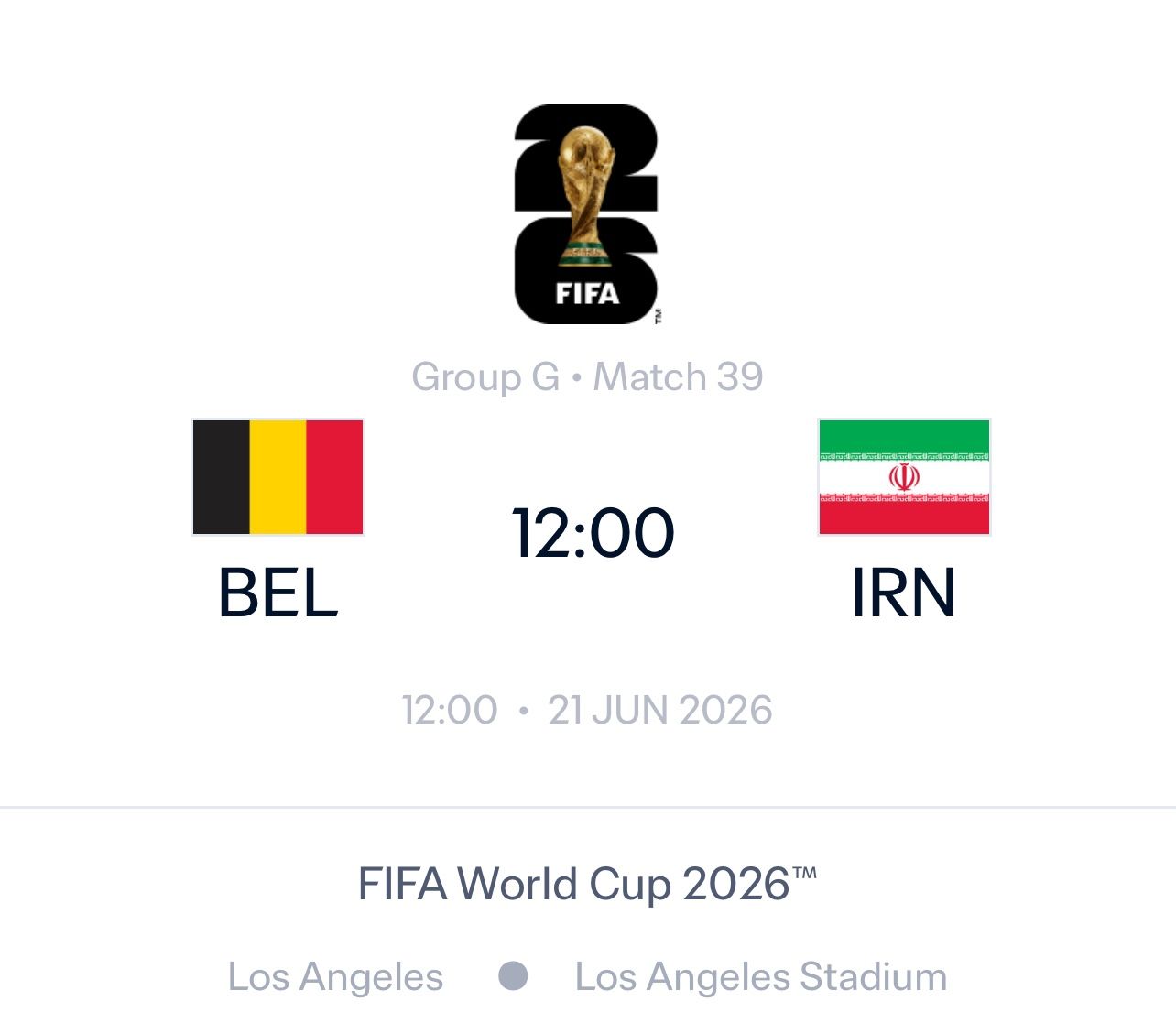Open the BEL team label
1176x1034 pixels.
click(x=278, y=593)
